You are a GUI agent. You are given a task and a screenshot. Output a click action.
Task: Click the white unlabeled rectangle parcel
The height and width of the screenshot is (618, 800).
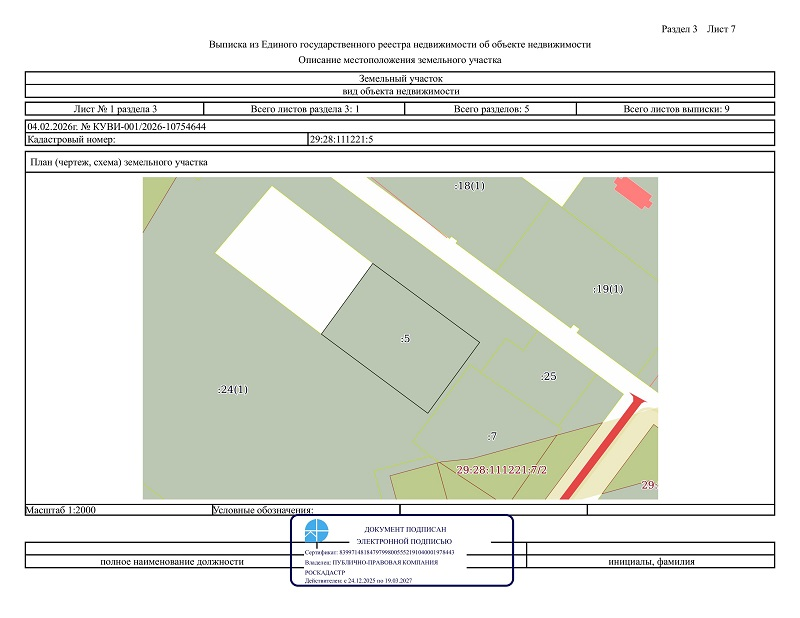coord(292,260)
